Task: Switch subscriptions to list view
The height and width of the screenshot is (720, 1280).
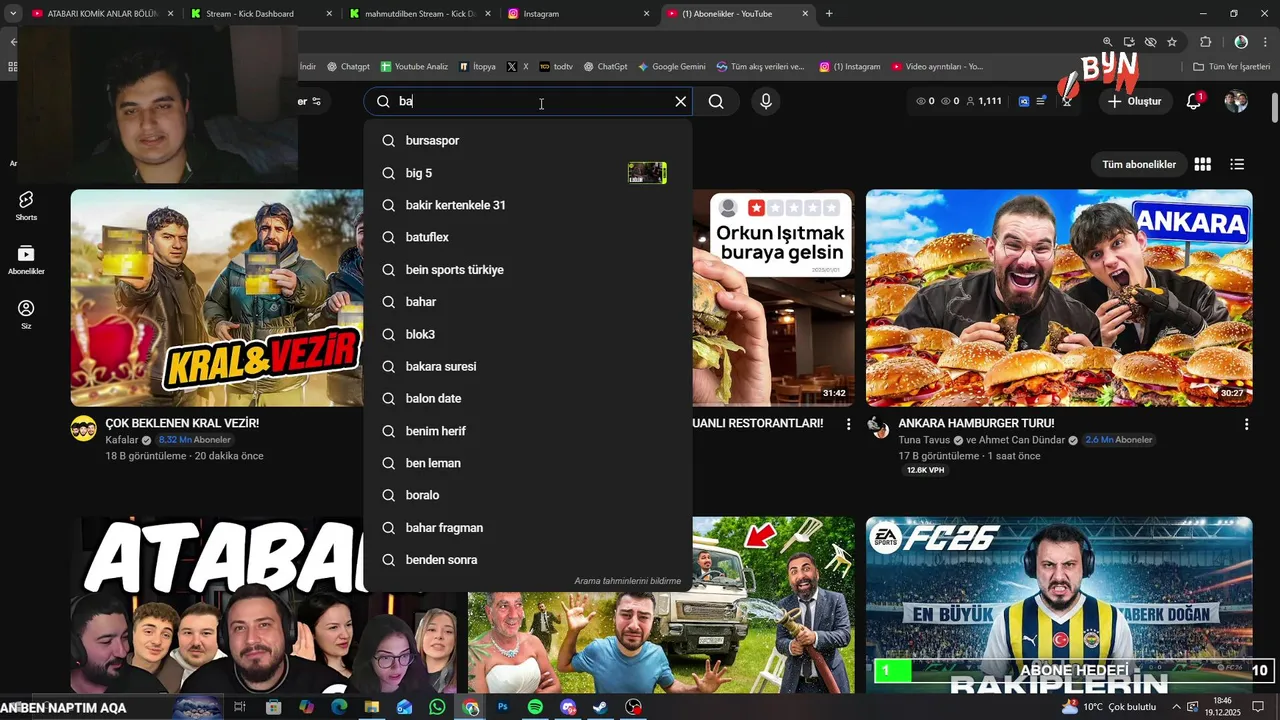Action: point(1237,164)
